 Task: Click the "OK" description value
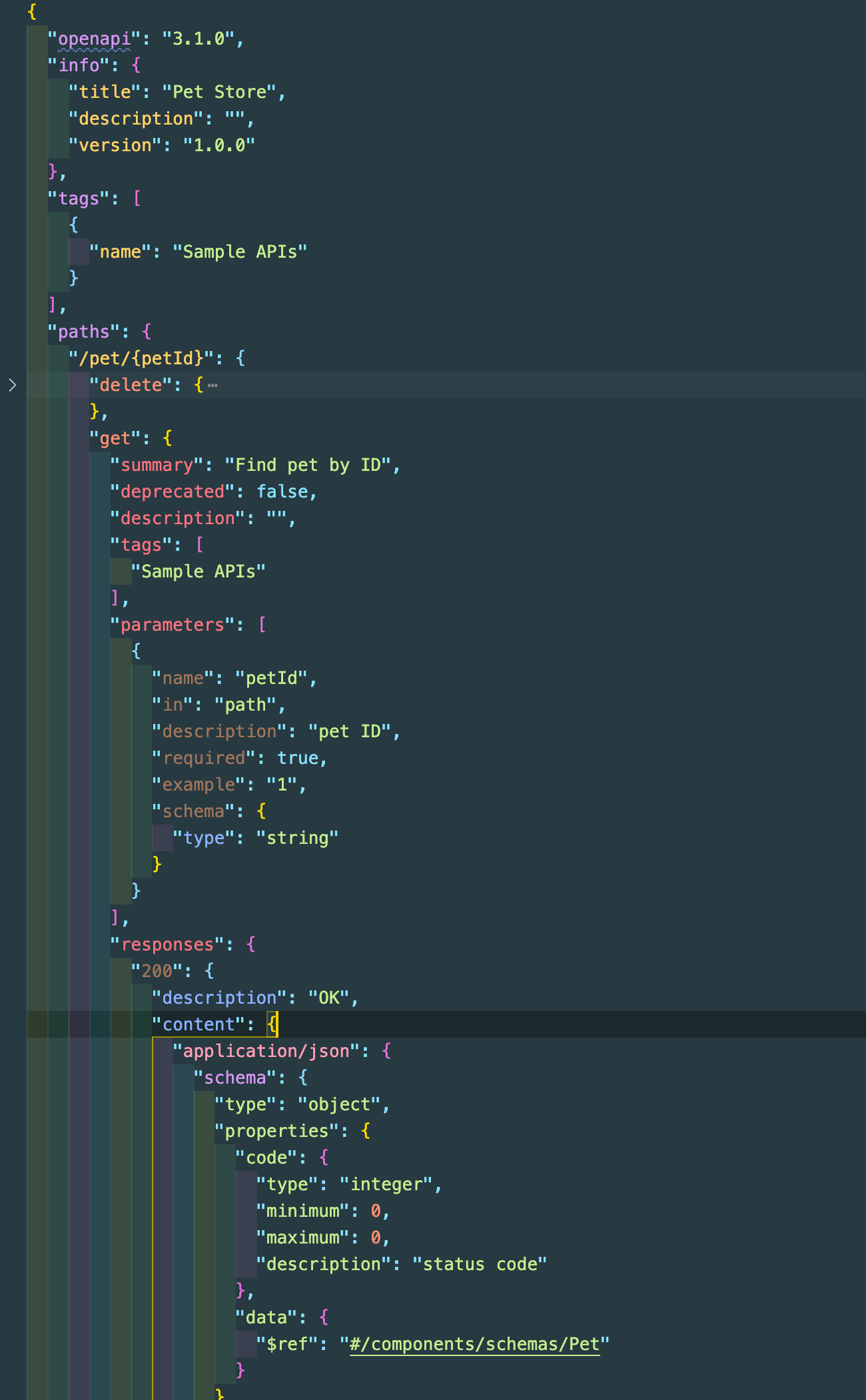[328, 998]
